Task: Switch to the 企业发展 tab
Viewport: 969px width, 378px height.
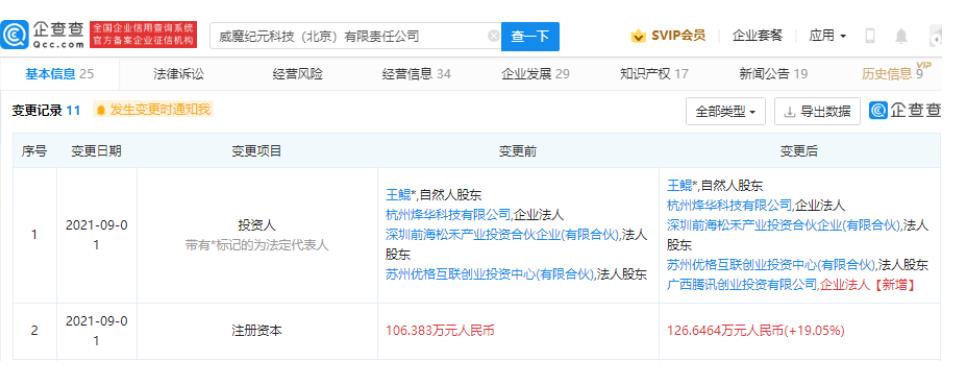Action: point(535,74)
